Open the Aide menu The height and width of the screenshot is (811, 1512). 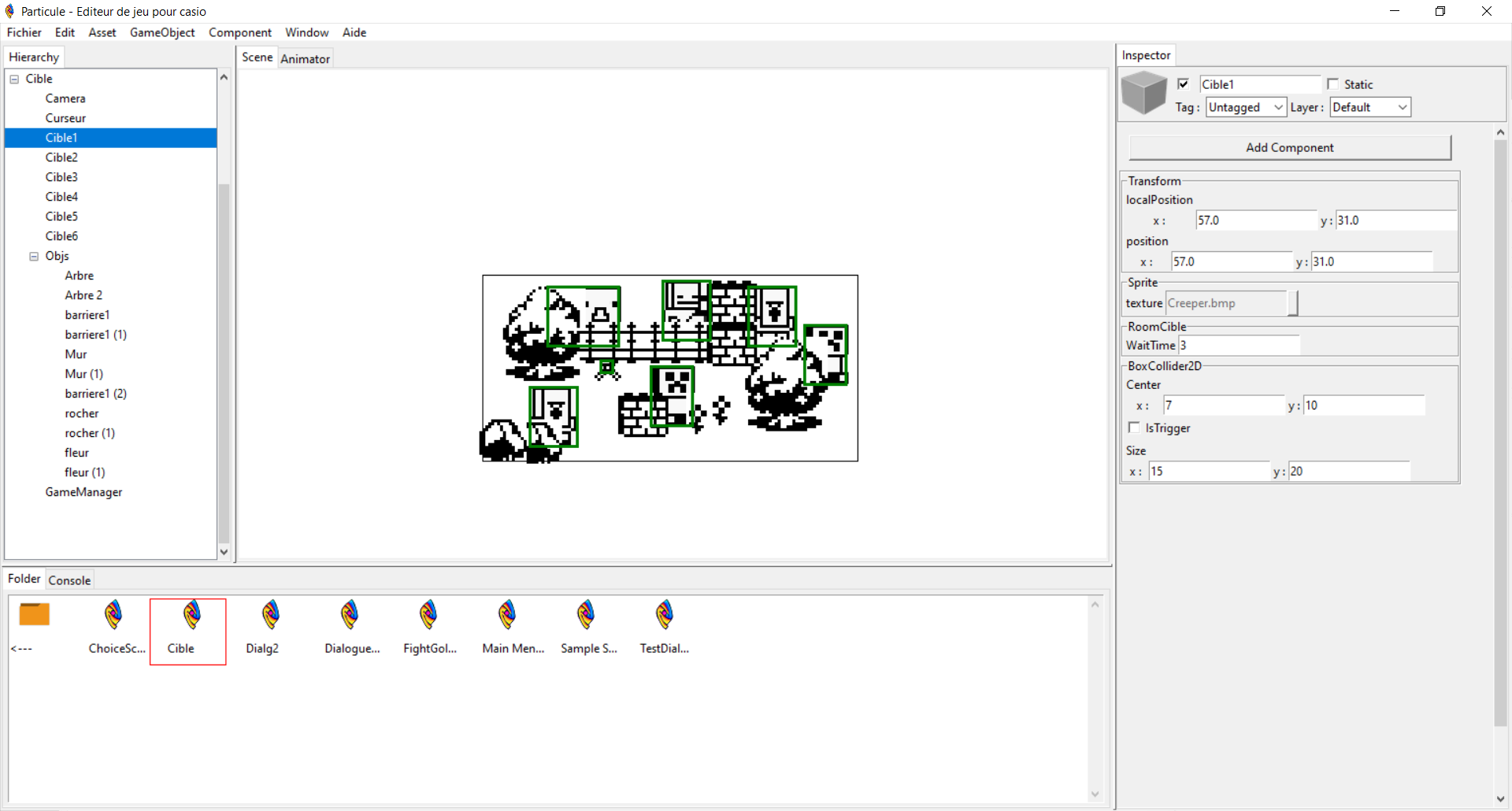point(354,32)
